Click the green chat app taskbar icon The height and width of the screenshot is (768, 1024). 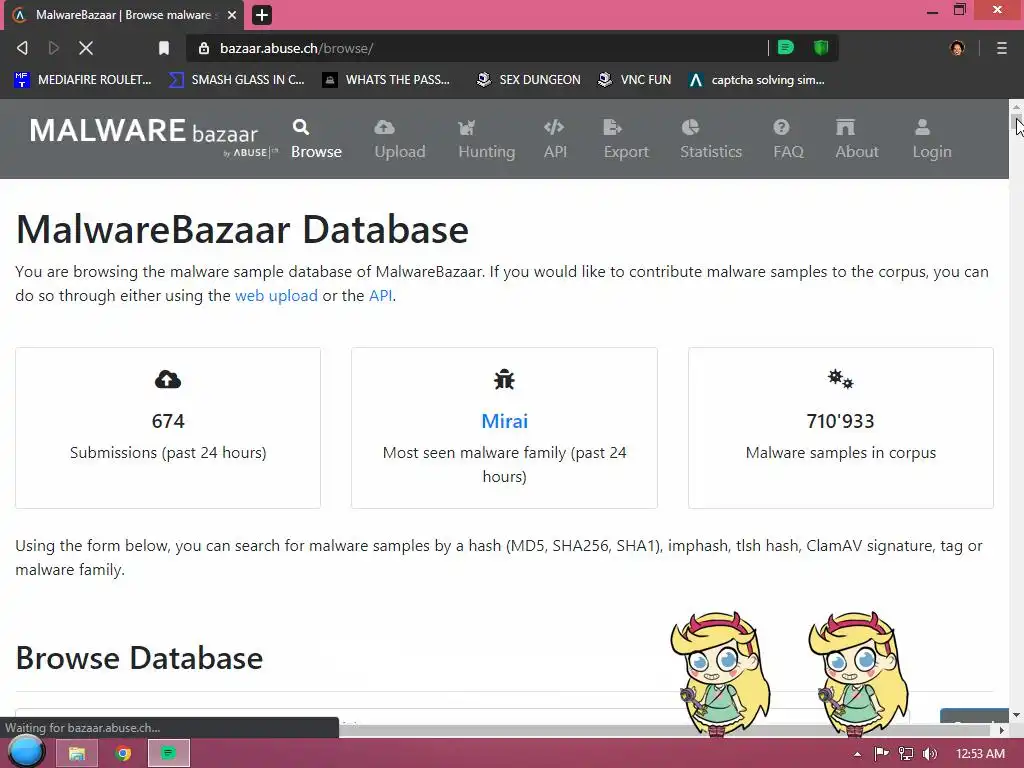168,754
